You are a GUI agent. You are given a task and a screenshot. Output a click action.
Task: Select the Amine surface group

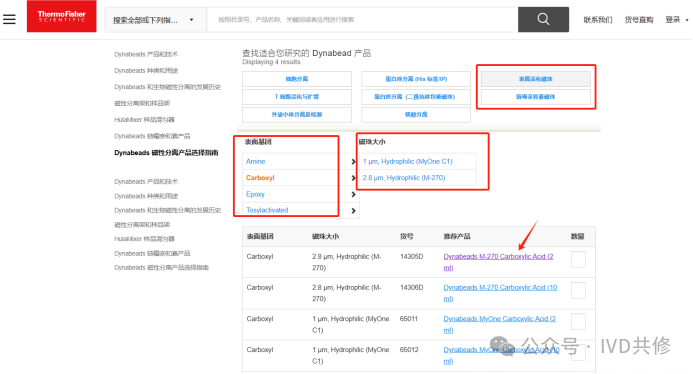[255, 161]
